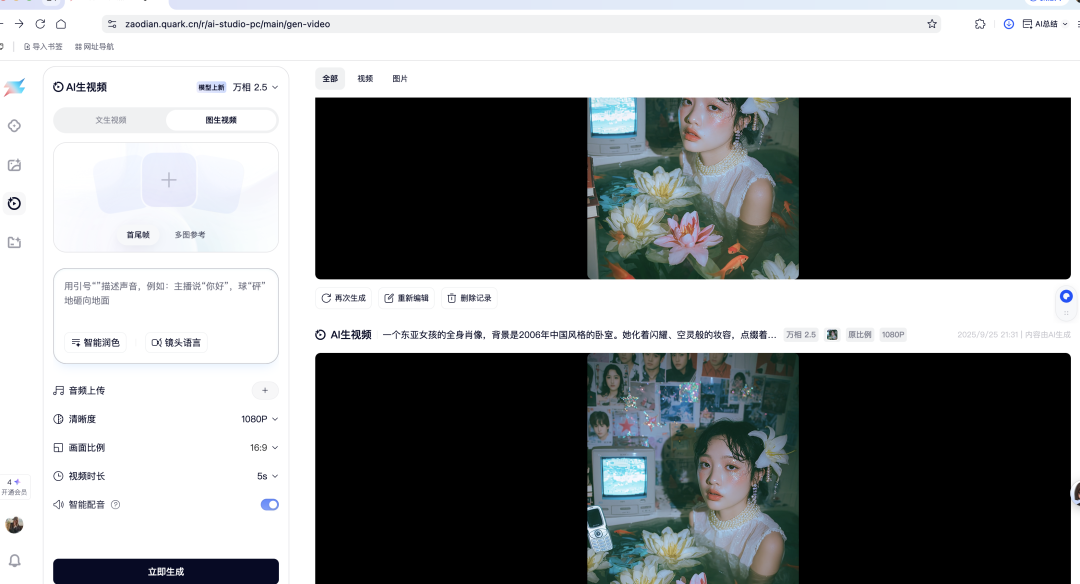Open the 画面比例 16:9 dropdown
This screenshot has width=1080, height=584.
[x=264, y=448]
